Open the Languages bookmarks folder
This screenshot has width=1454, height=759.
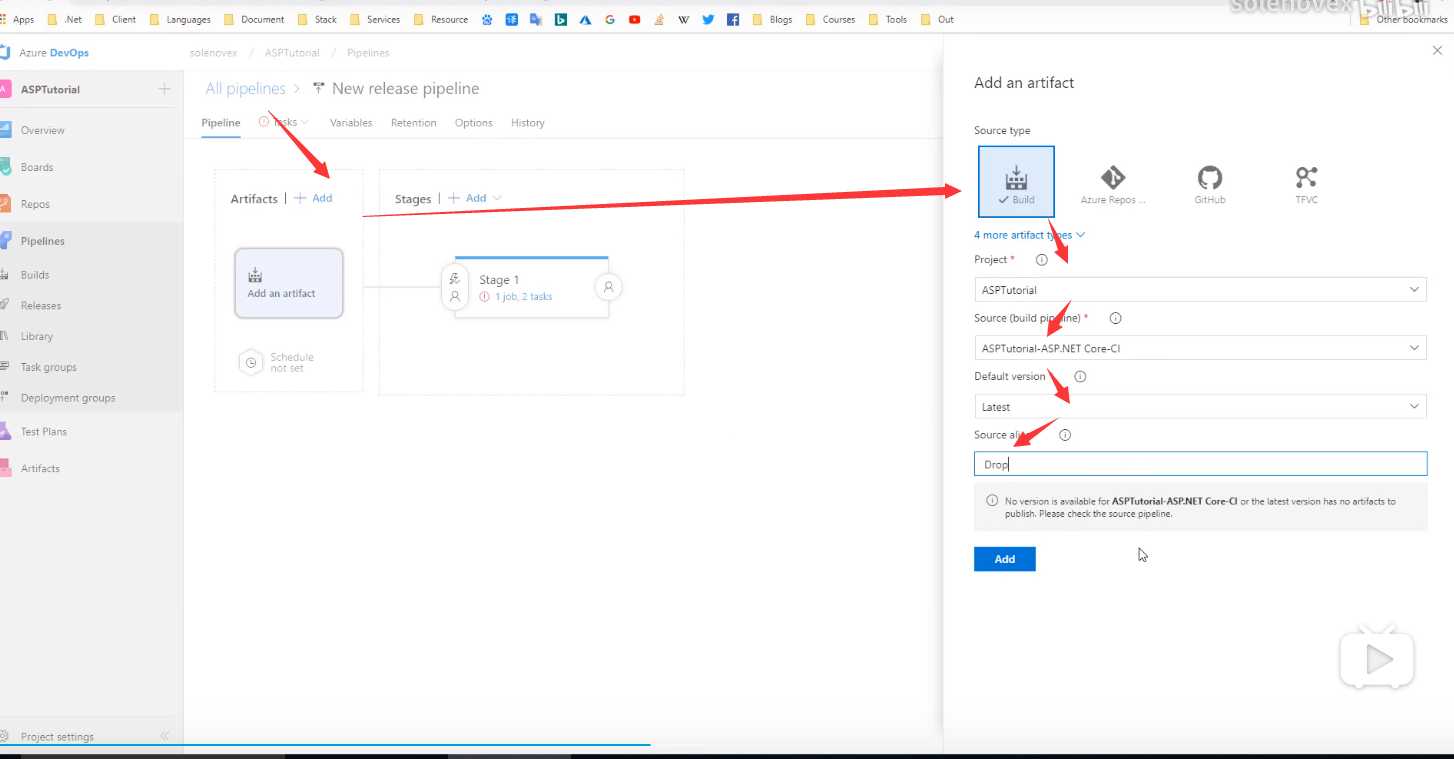click(x=180, y=19)
